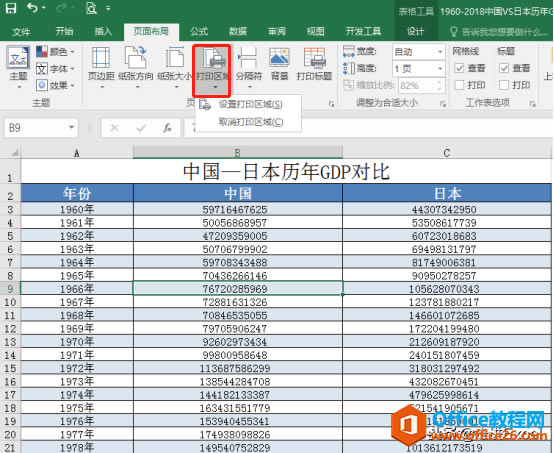Click the 纸张大小 paper size icon
This screenshot has height=453, width=554.
[175, 58]
